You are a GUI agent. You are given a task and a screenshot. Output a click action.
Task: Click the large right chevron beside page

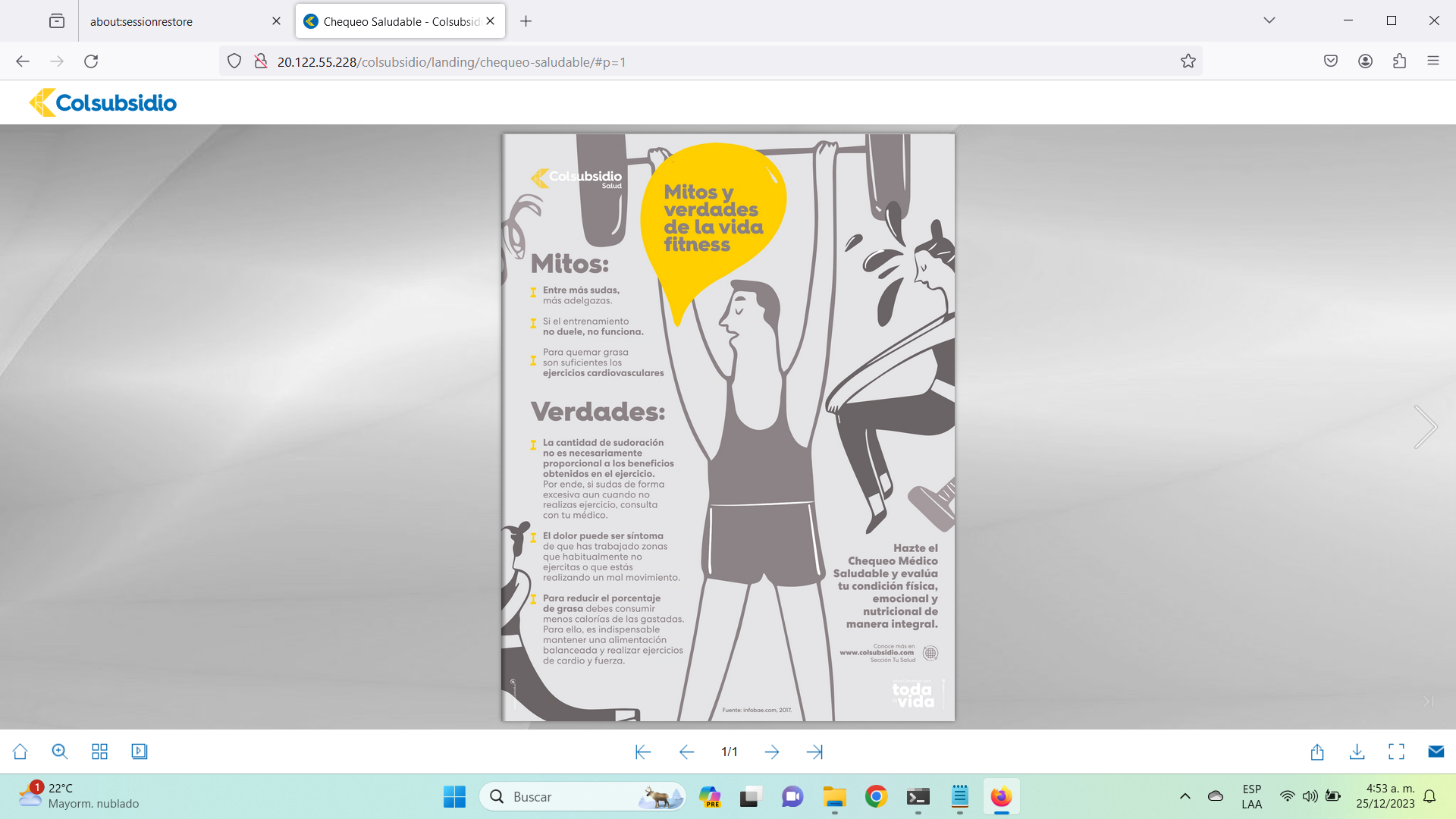pos(1426,427)
